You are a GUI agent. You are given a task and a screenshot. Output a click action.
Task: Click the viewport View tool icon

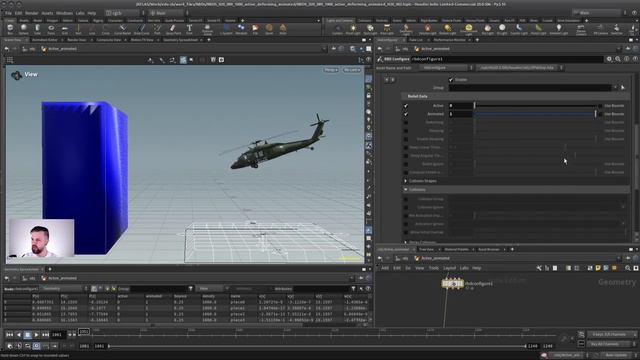click(x=16, y=75)
